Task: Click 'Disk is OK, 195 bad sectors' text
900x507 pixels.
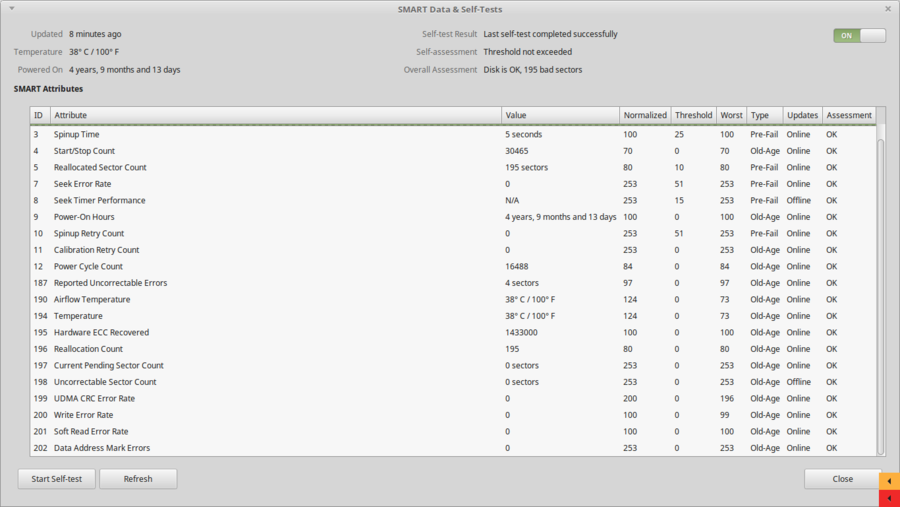Action: coord(533,69)
